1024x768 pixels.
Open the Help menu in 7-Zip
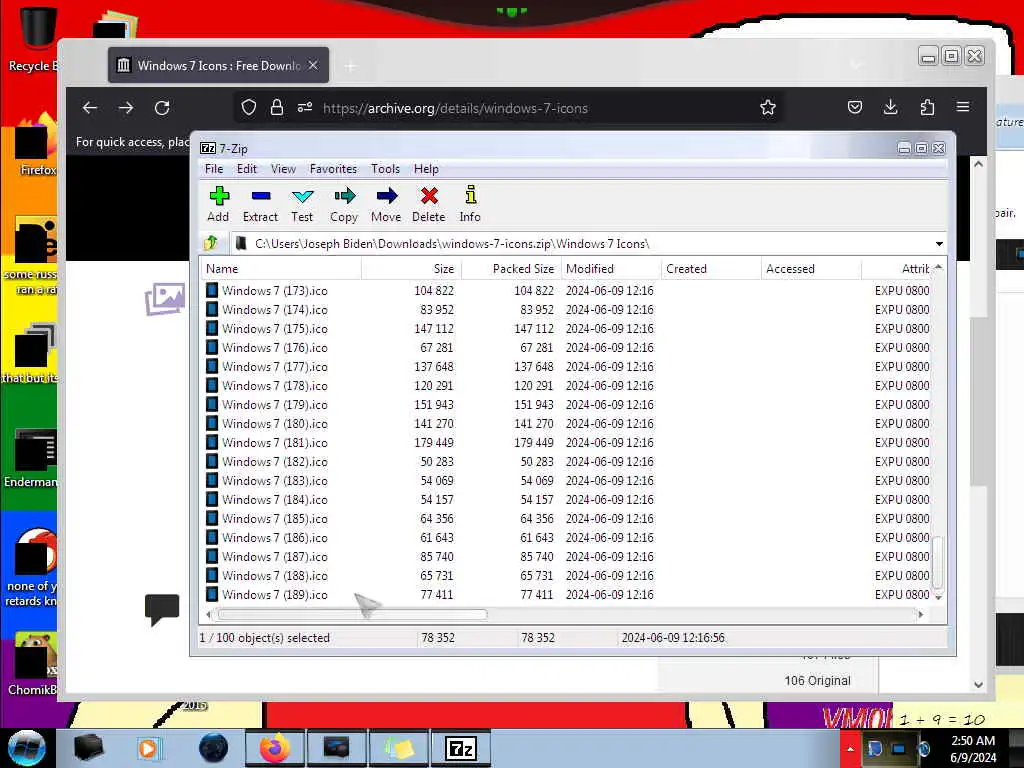[426, 169]
